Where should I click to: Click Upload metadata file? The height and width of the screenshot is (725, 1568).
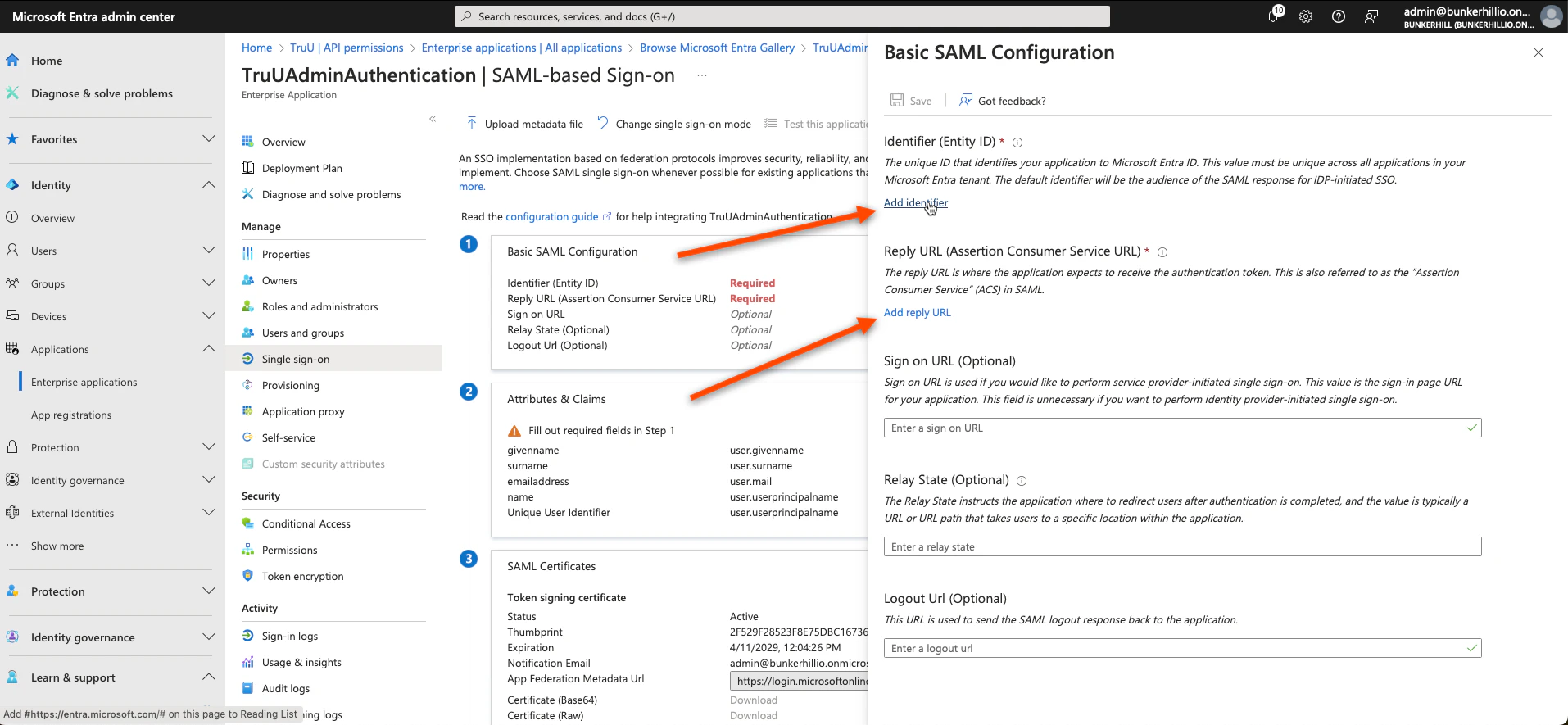pos(524,124)
